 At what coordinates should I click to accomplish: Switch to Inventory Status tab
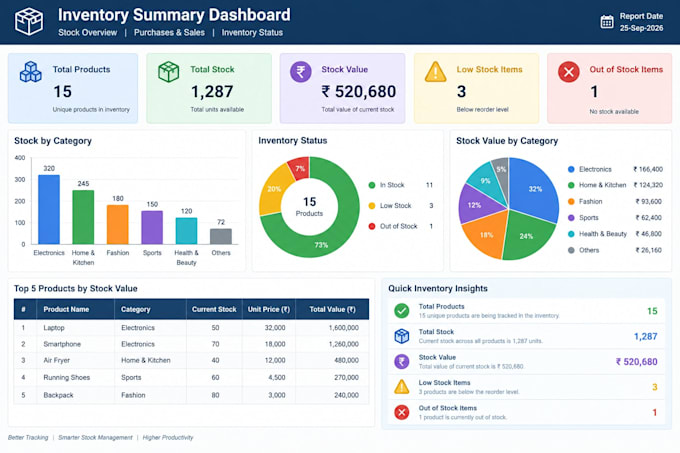[x=252, y=33]
